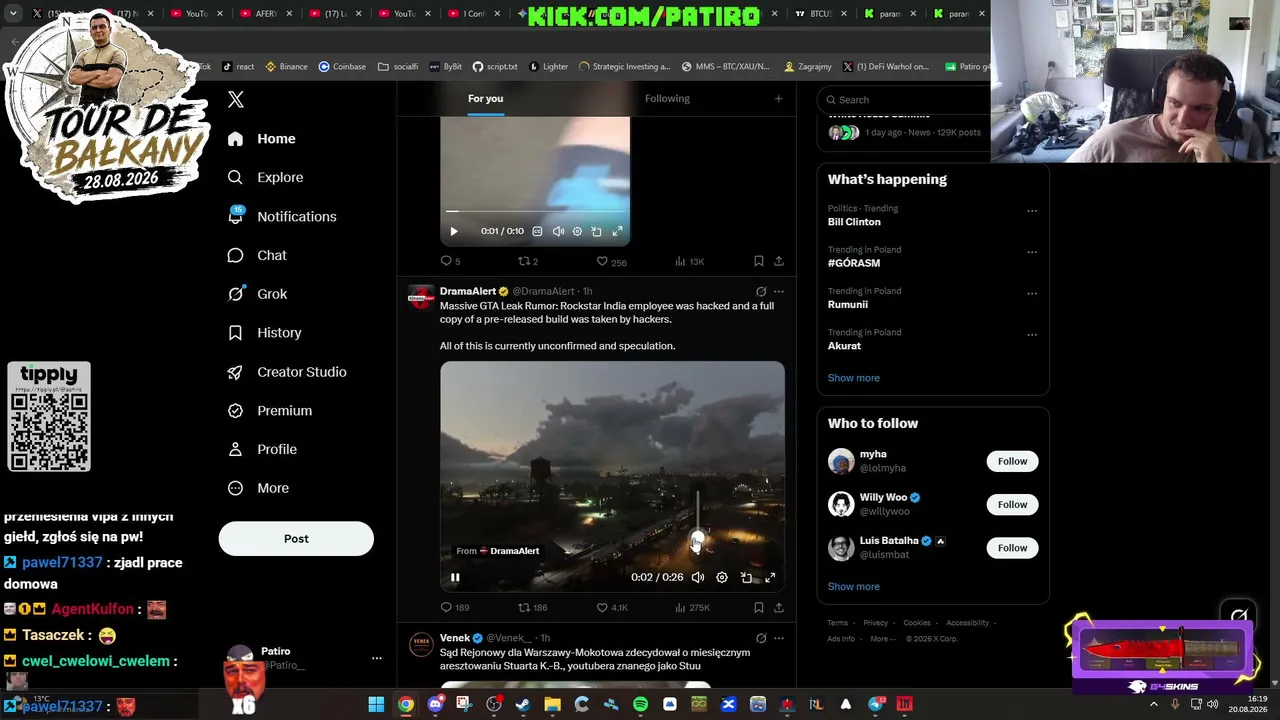Open History in the sidebar
Viewport: 1280px width, 720px height.
[x=264, y=333]
